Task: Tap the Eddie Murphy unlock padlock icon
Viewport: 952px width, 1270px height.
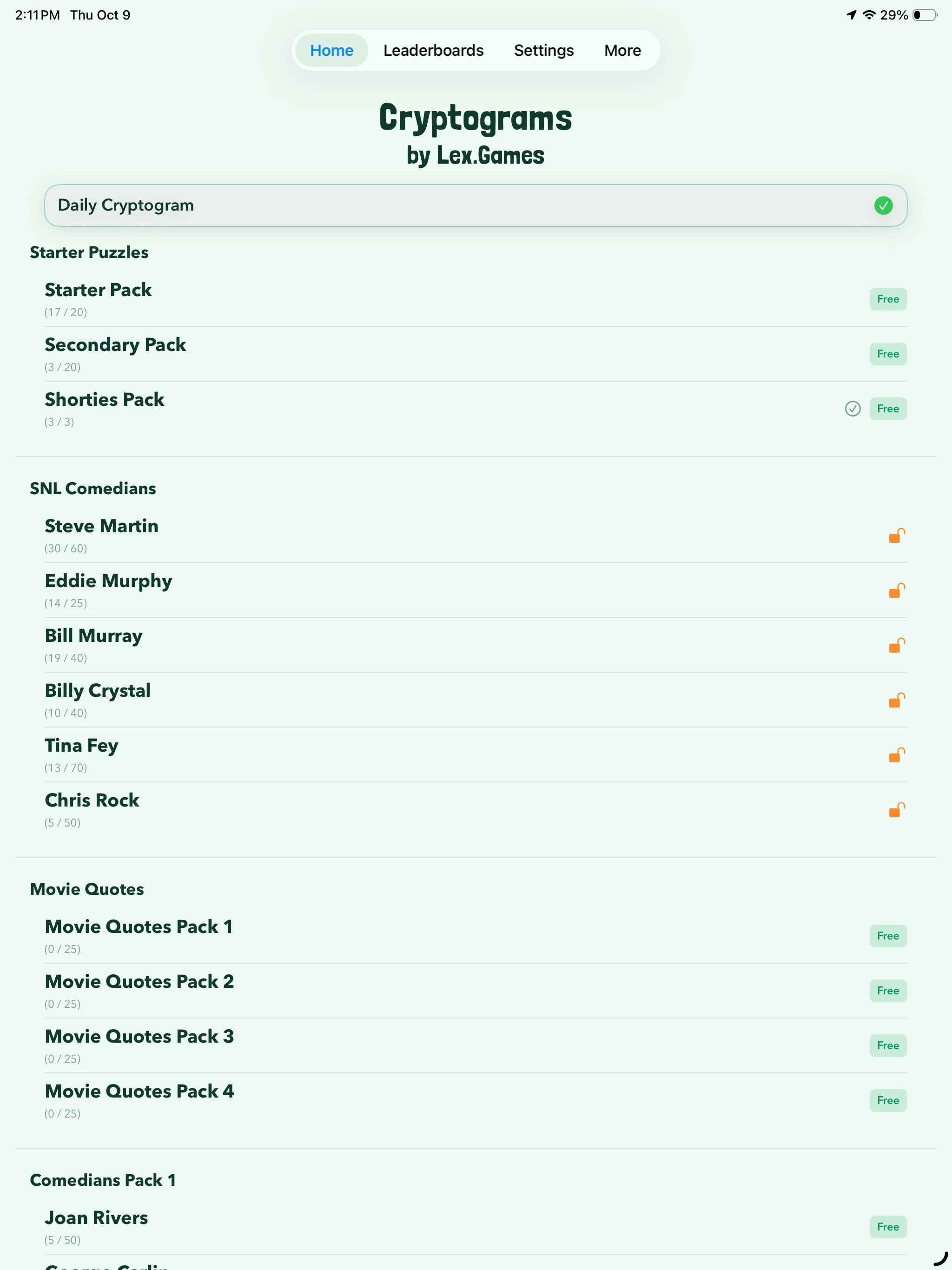Action: coord(897,590)
